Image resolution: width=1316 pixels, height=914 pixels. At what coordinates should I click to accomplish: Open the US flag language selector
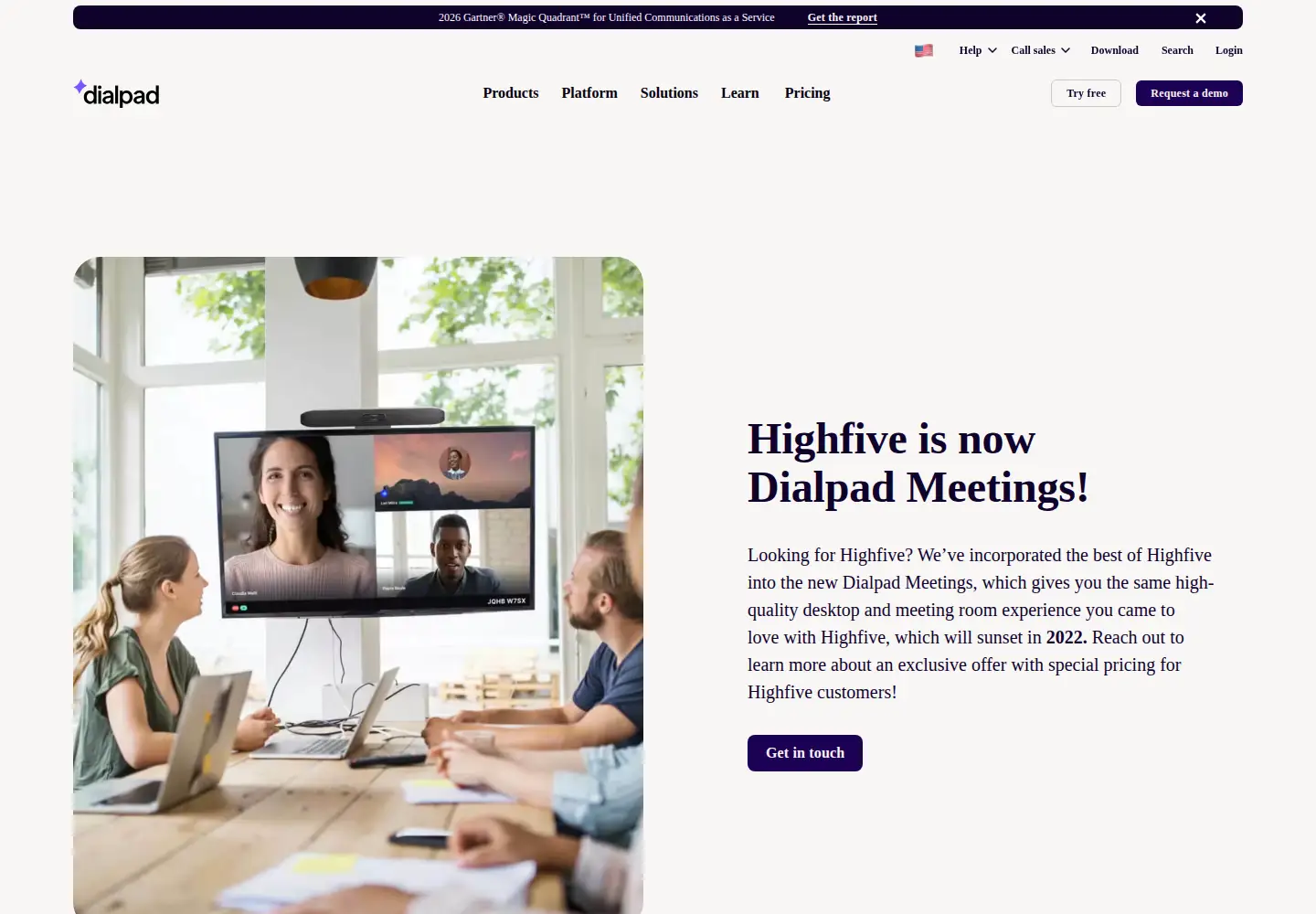point(924,51)
